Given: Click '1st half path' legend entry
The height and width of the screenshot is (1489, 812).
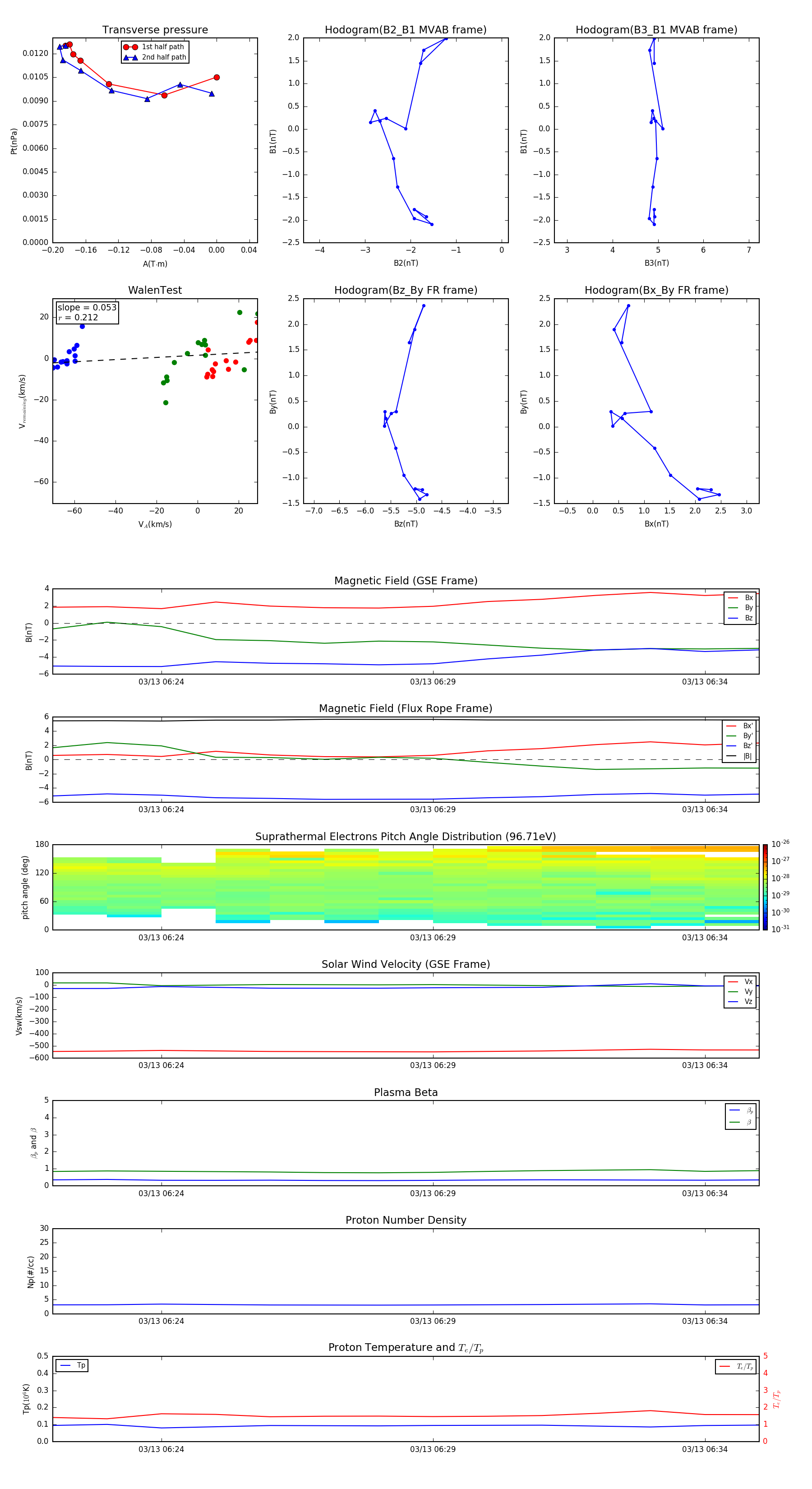Looking at the screenshot, I should (154, 47).
